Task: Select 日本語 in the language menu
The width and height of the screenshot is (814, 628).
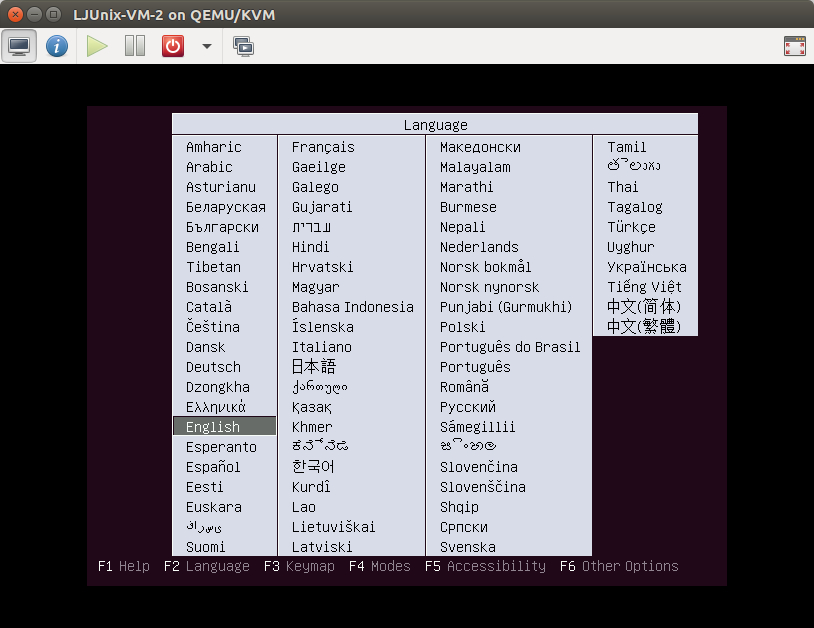Action: tap(313, 366)
